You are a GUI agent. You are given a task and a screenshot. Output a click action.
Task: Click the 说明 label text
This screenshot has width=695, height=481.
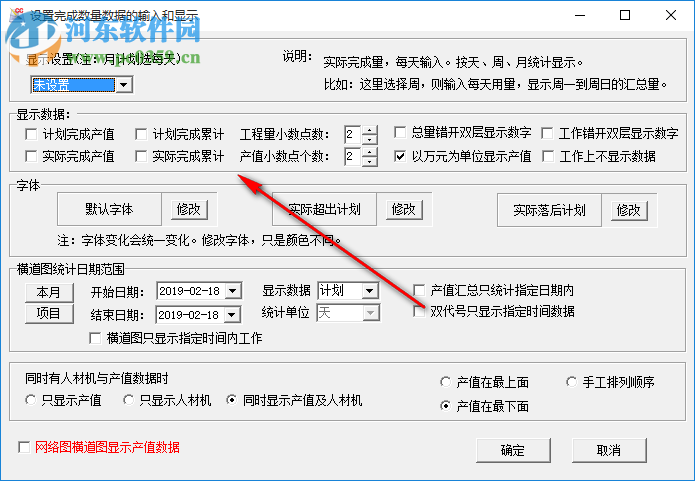297,57
